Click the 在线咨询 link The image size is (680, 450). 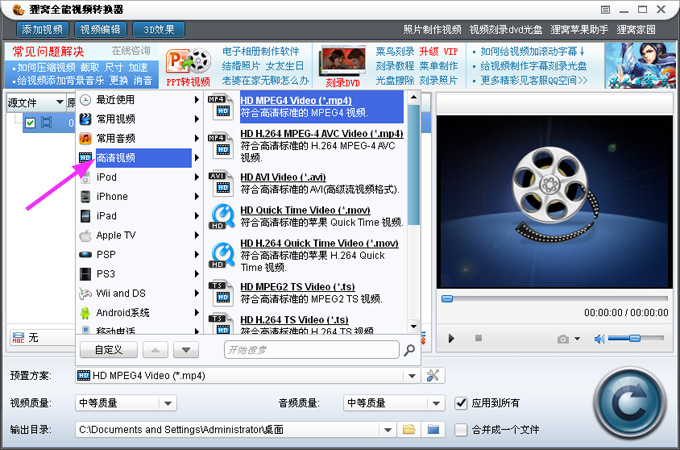(131, 51)
